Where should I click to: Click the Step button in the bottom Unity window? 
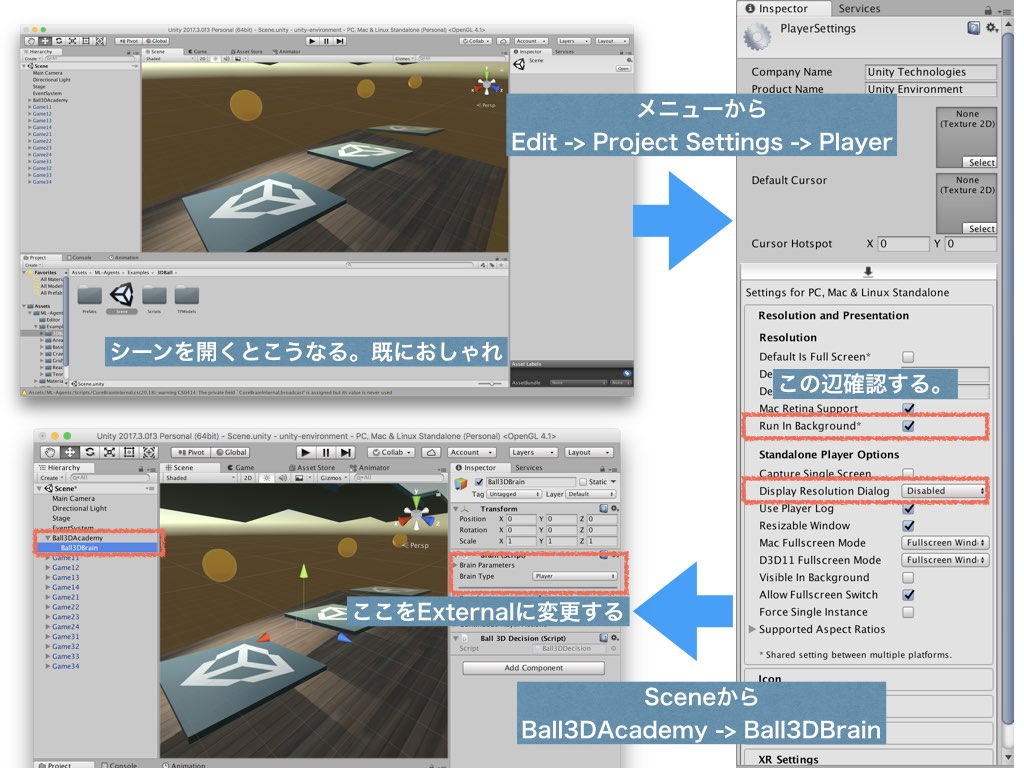coord(345,452)
